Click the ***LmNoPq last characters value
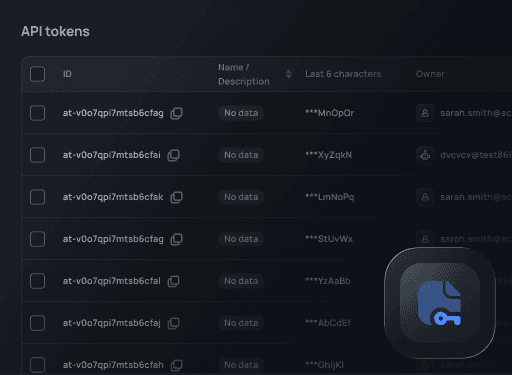The image size is (512, 375). (x=330, y=197)
